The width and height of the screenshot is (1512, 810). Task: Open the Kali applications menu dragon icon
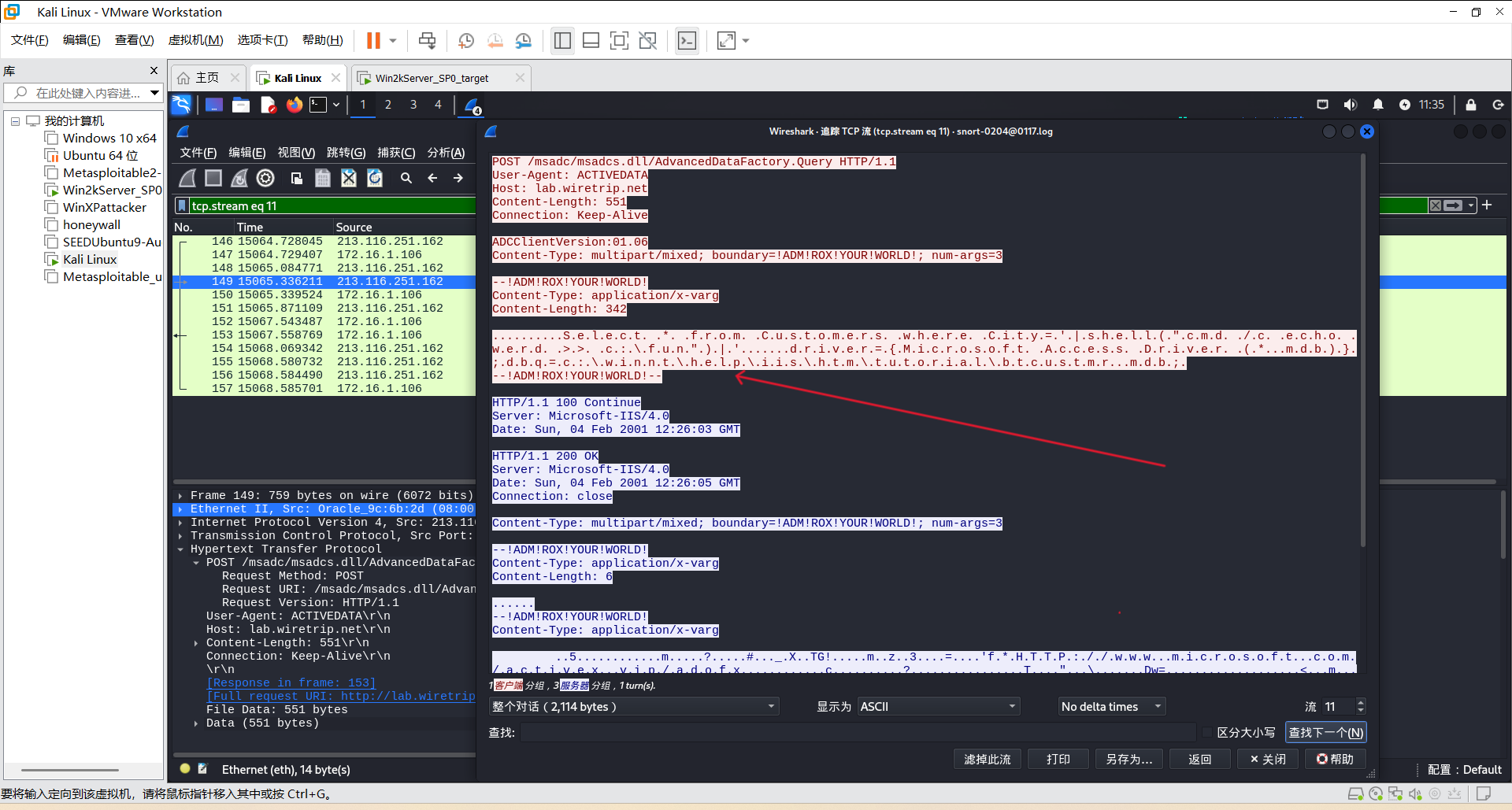(181, 105)
